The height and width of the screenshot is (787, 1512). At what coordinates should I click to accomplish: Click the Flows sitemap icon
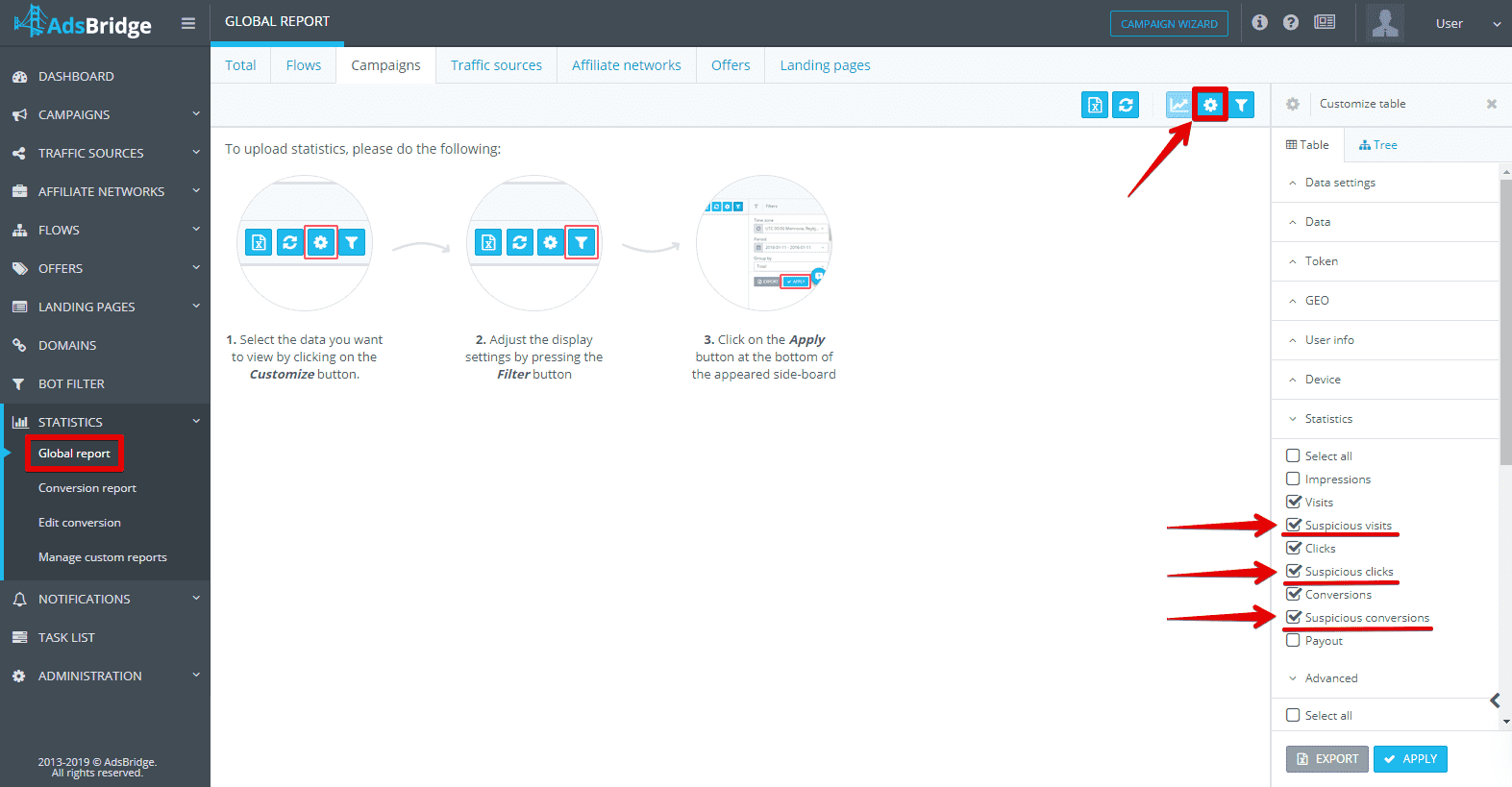19,230
